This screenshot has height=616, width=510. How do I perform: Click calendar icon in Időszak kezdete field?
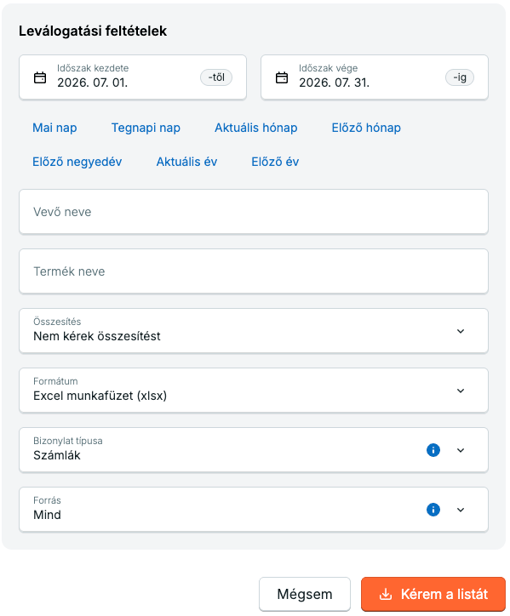coord(40,77)
